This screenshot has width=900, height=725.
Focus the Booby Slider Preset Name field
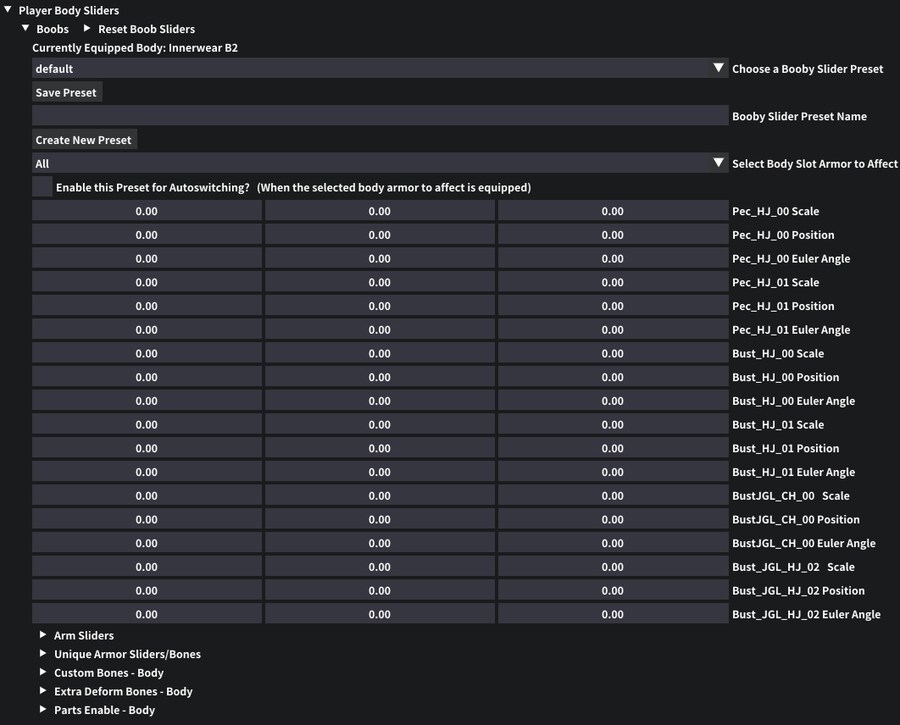tap(379, 116)
